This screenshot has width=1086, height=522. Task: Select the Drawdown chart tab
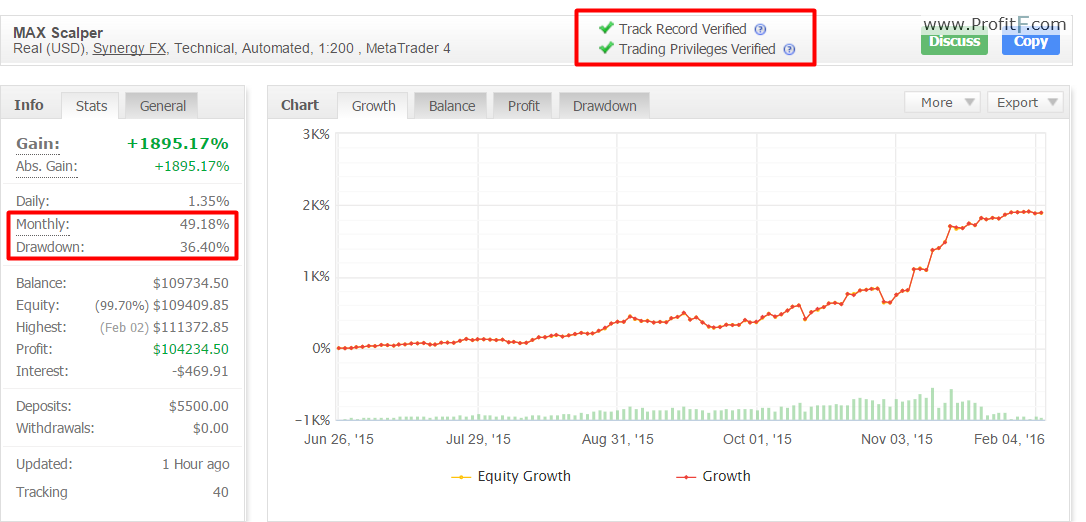pyautogui.click(x=604, y=105)
